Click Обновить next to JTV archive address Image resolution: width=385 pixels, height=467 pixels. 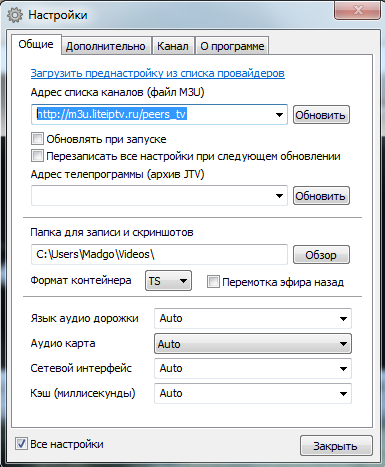(321, 196)
